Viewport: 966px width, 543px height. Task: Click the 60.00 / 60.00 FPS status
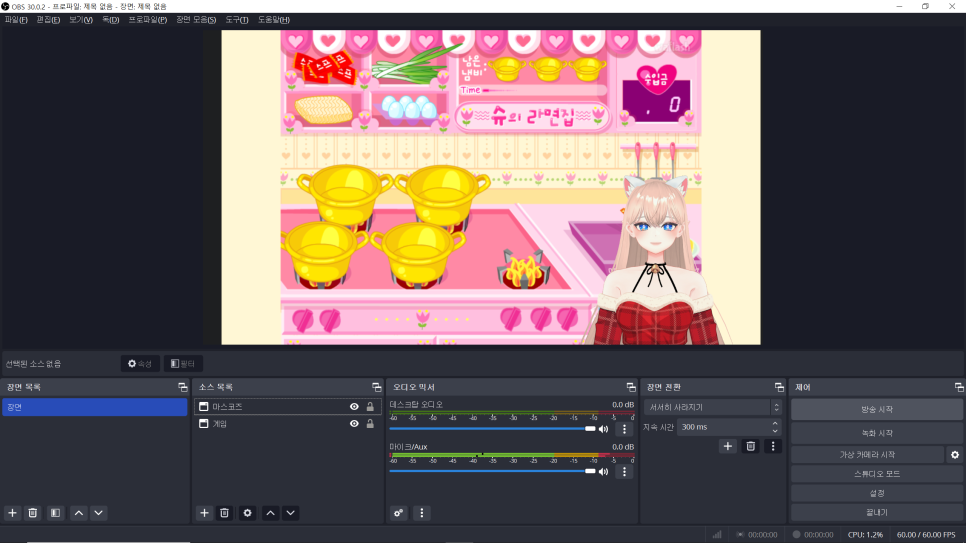click(x=926, y=535)
